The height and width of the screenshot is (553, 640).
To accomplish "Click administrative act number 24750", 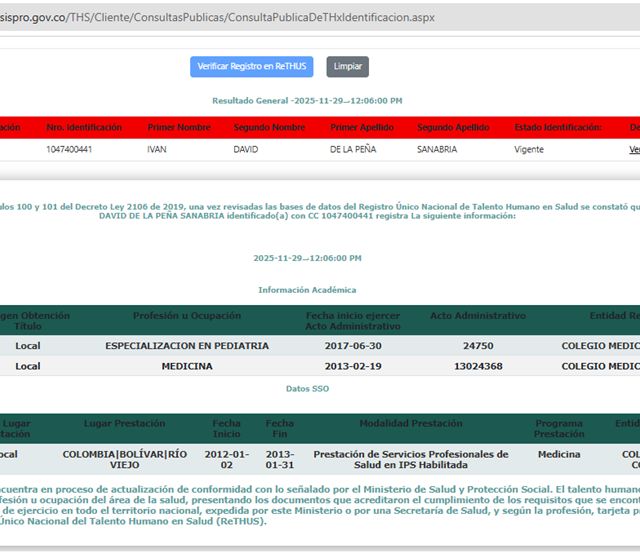I will pyautogui.click(x=478, y=346).
